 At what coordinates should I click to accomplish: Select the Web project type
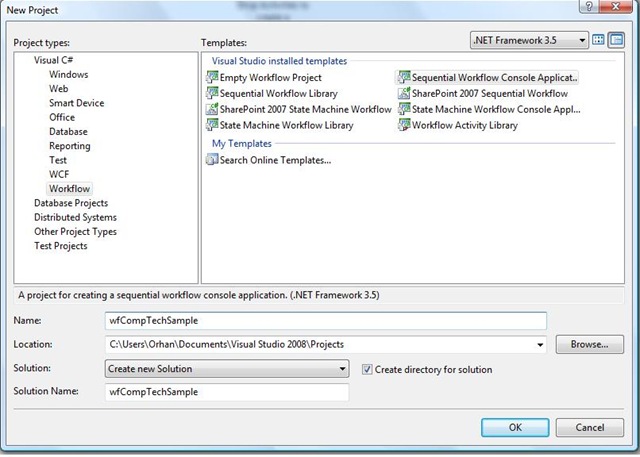59,89
